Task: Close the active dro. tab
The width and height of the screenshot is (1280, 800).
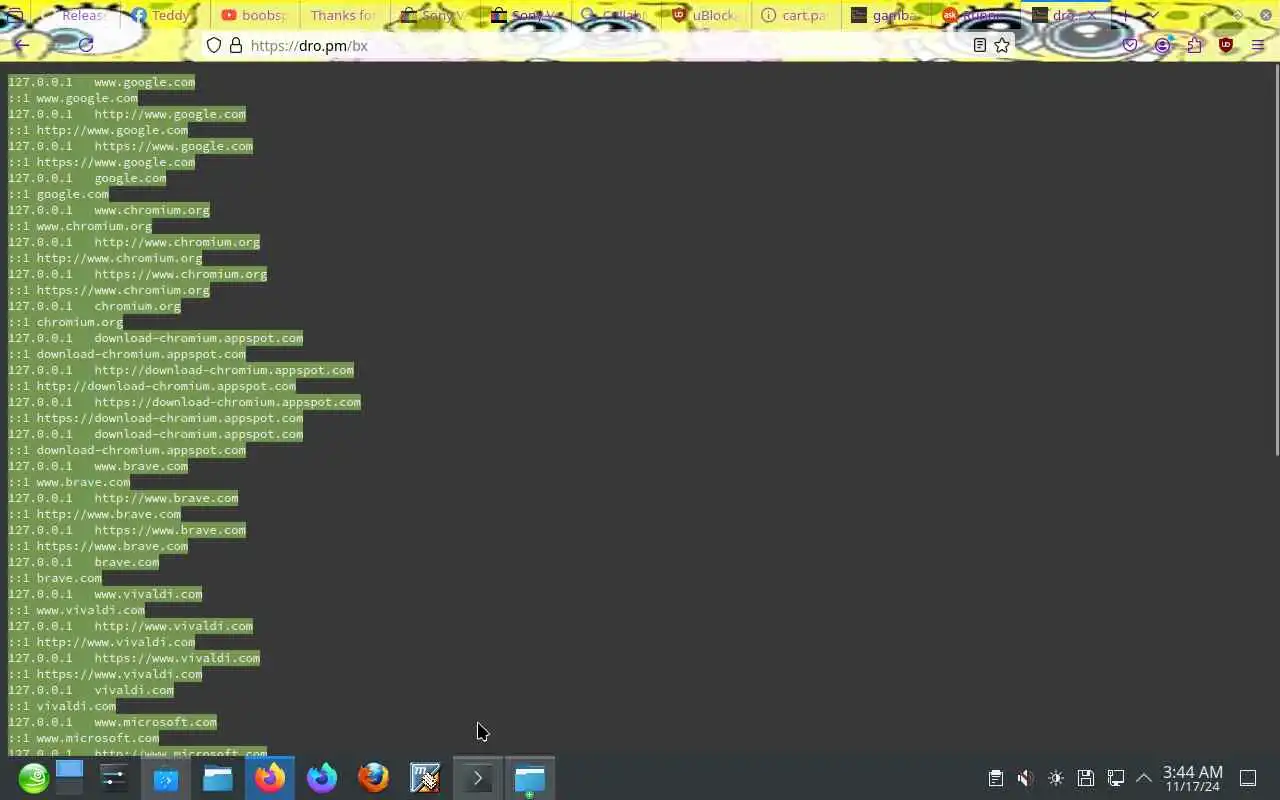Action: [1092, 15]
